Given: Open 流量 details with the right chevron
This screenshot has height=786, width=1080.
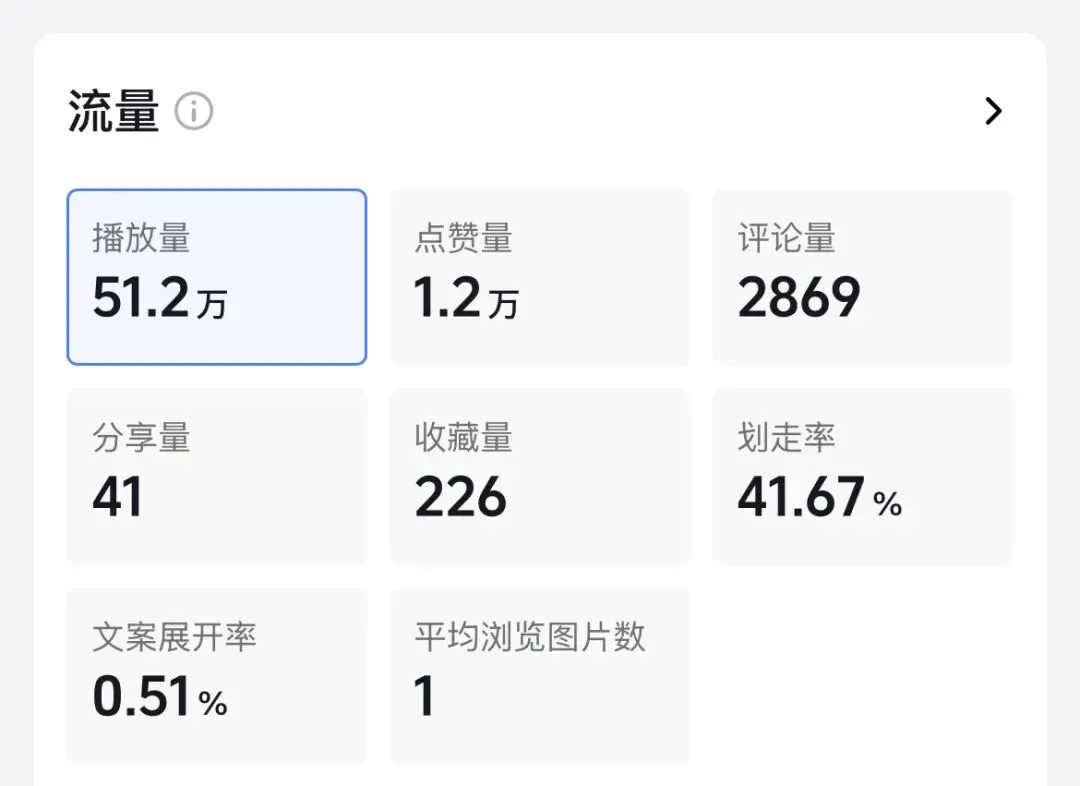Looking at the screenshot, I should pyautogui.click(x=992, y=111).
